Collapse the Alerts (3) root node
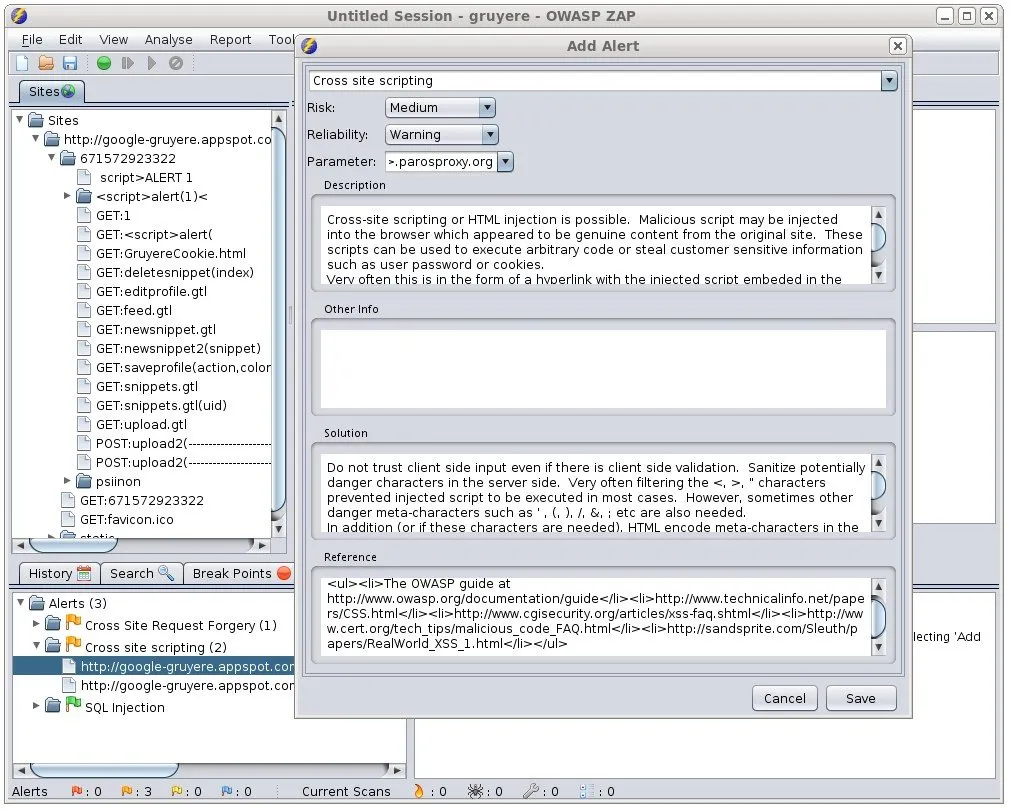Viewport: 1010px width, 810px height. tap(21, 603)
